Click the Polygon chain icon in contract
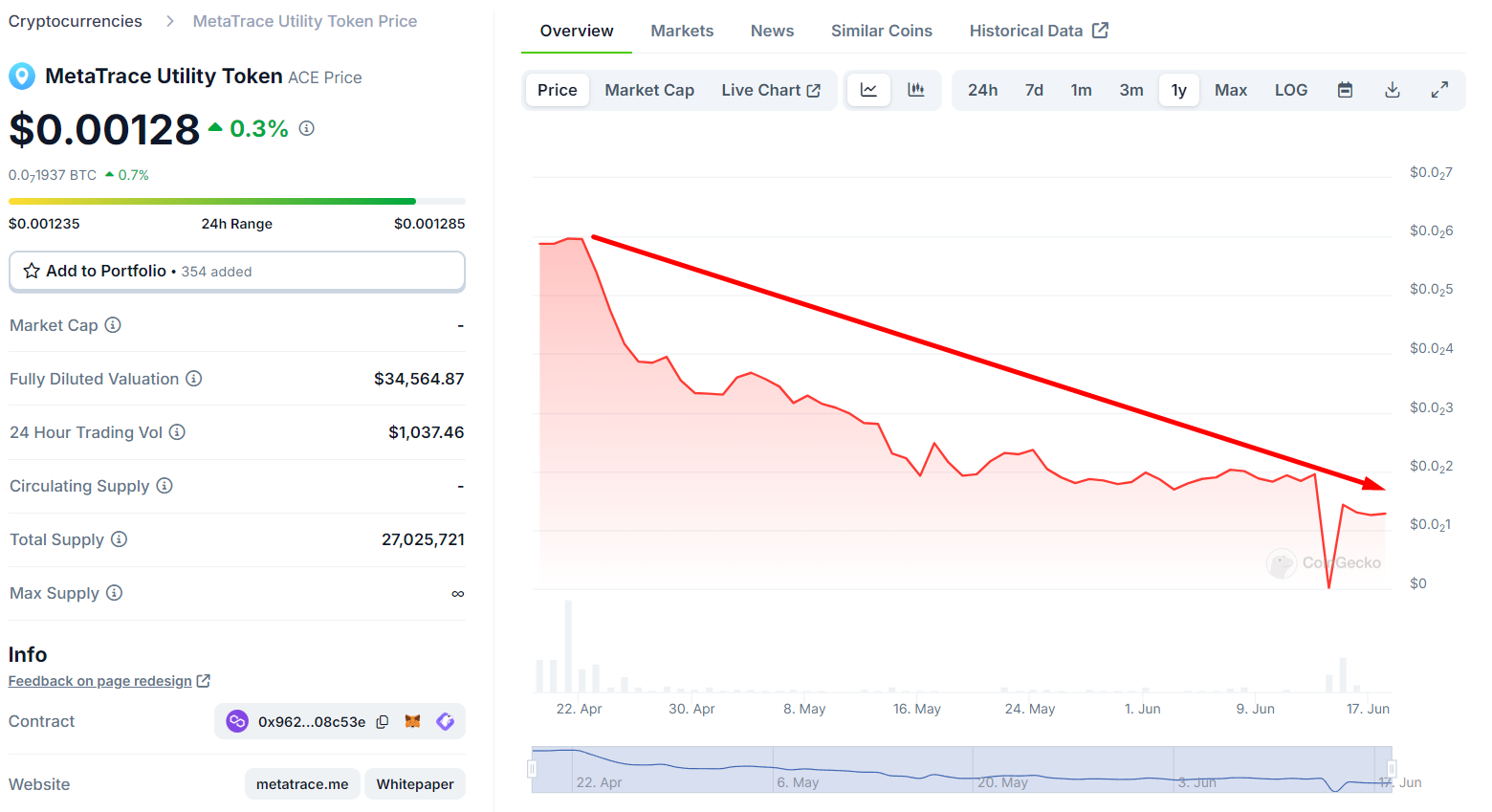1492x812 pixels. (237, 721)
